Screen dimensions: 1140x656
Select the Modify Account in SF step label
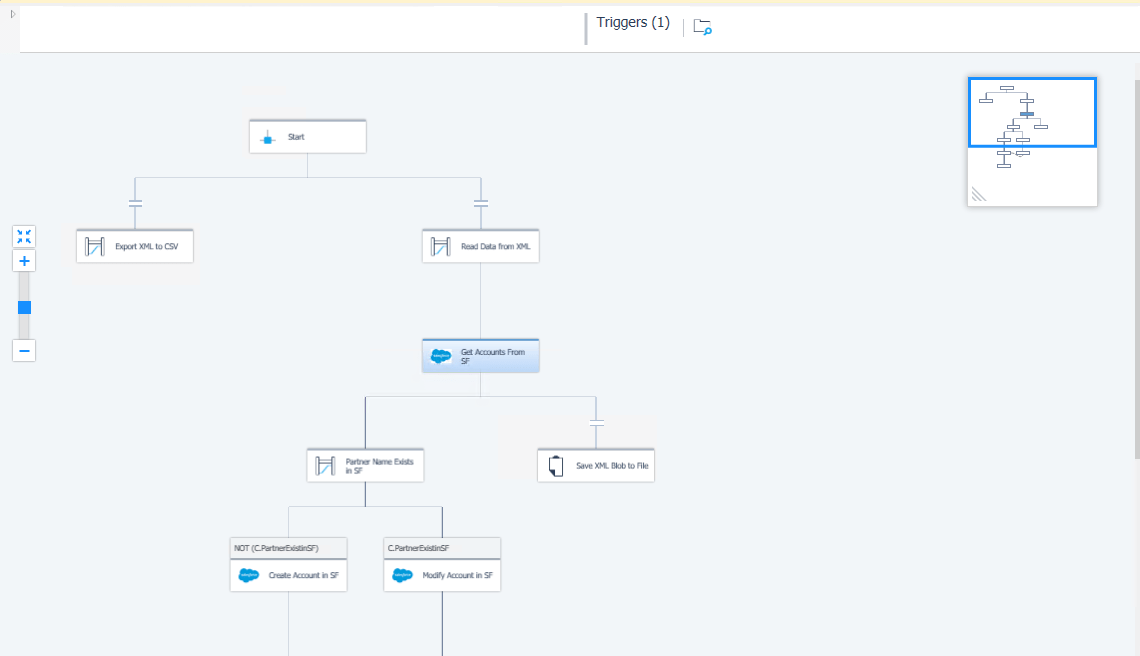tap(457, 575)
